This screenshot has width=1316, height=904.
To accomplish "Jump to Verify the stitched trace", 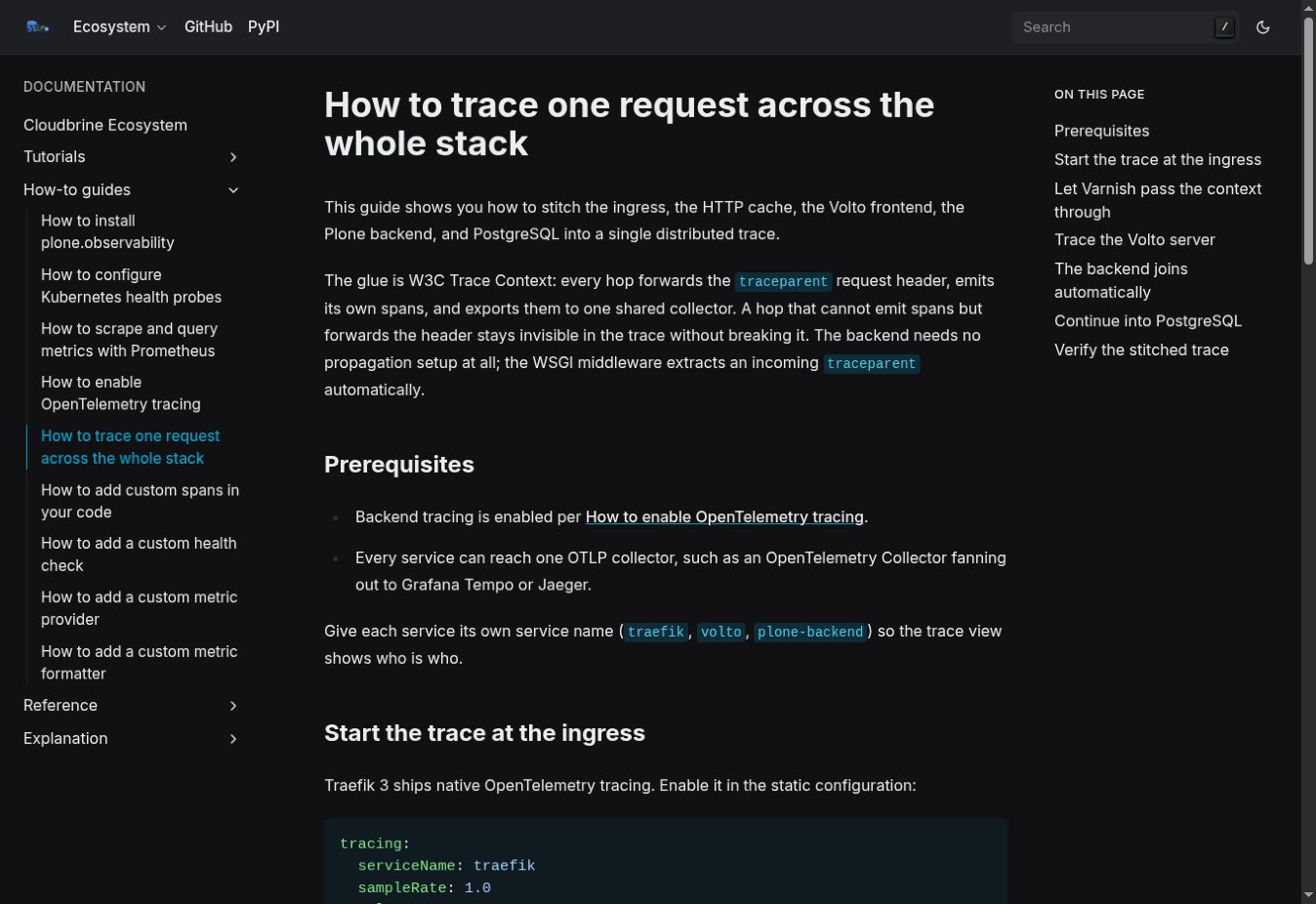I will point(1141,349).
